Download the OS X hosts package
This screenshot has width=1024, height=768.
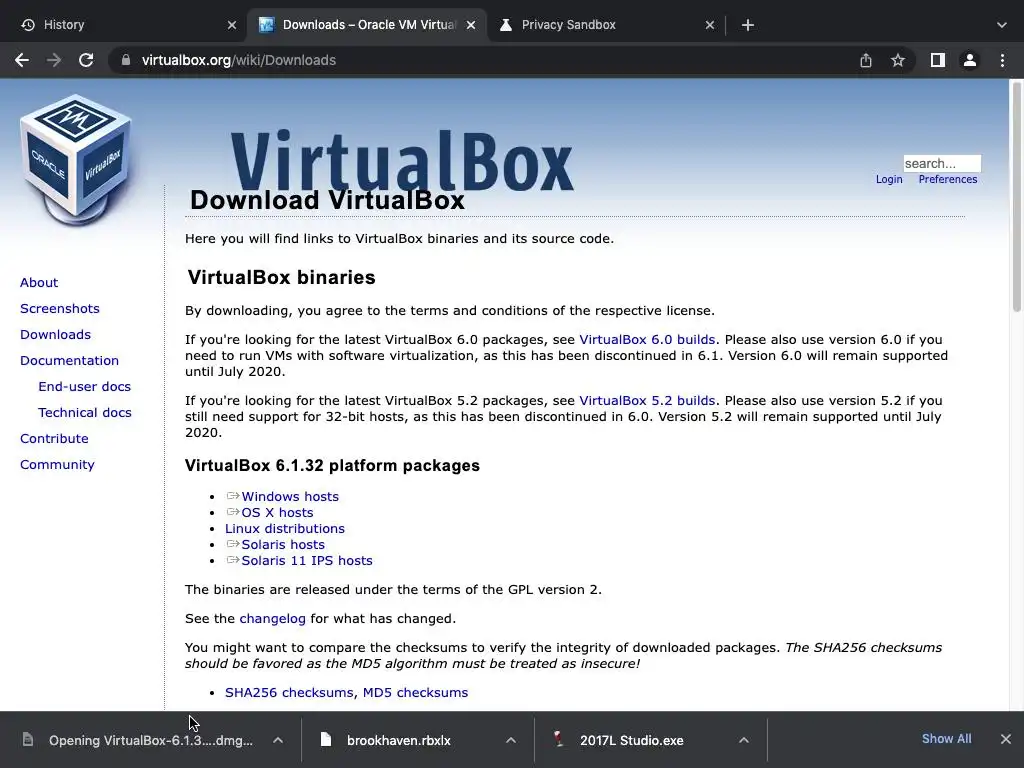pyautogui.click(x=277, y=513)
